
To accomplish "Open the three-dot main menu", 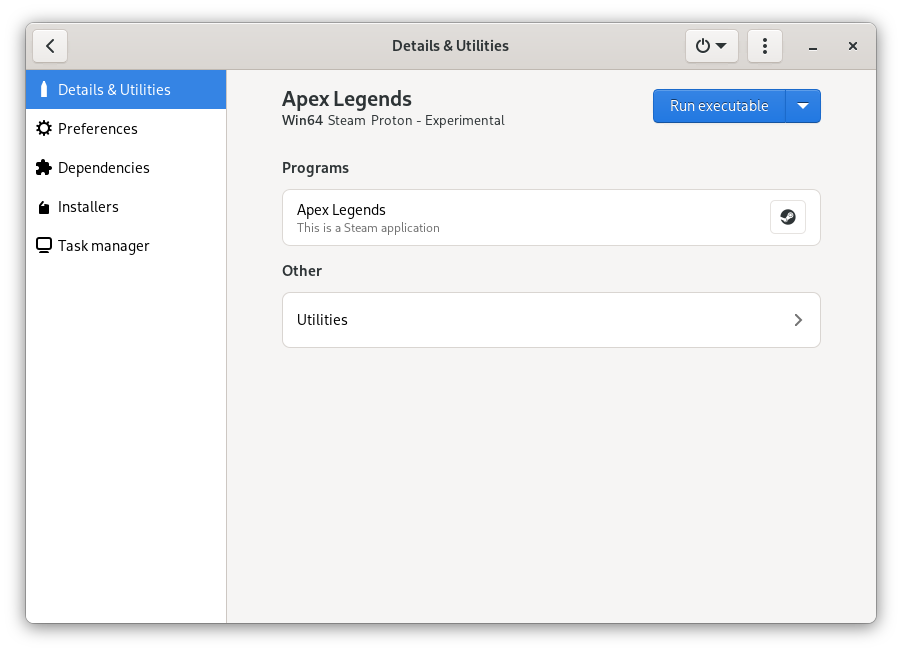I will 765,46.
